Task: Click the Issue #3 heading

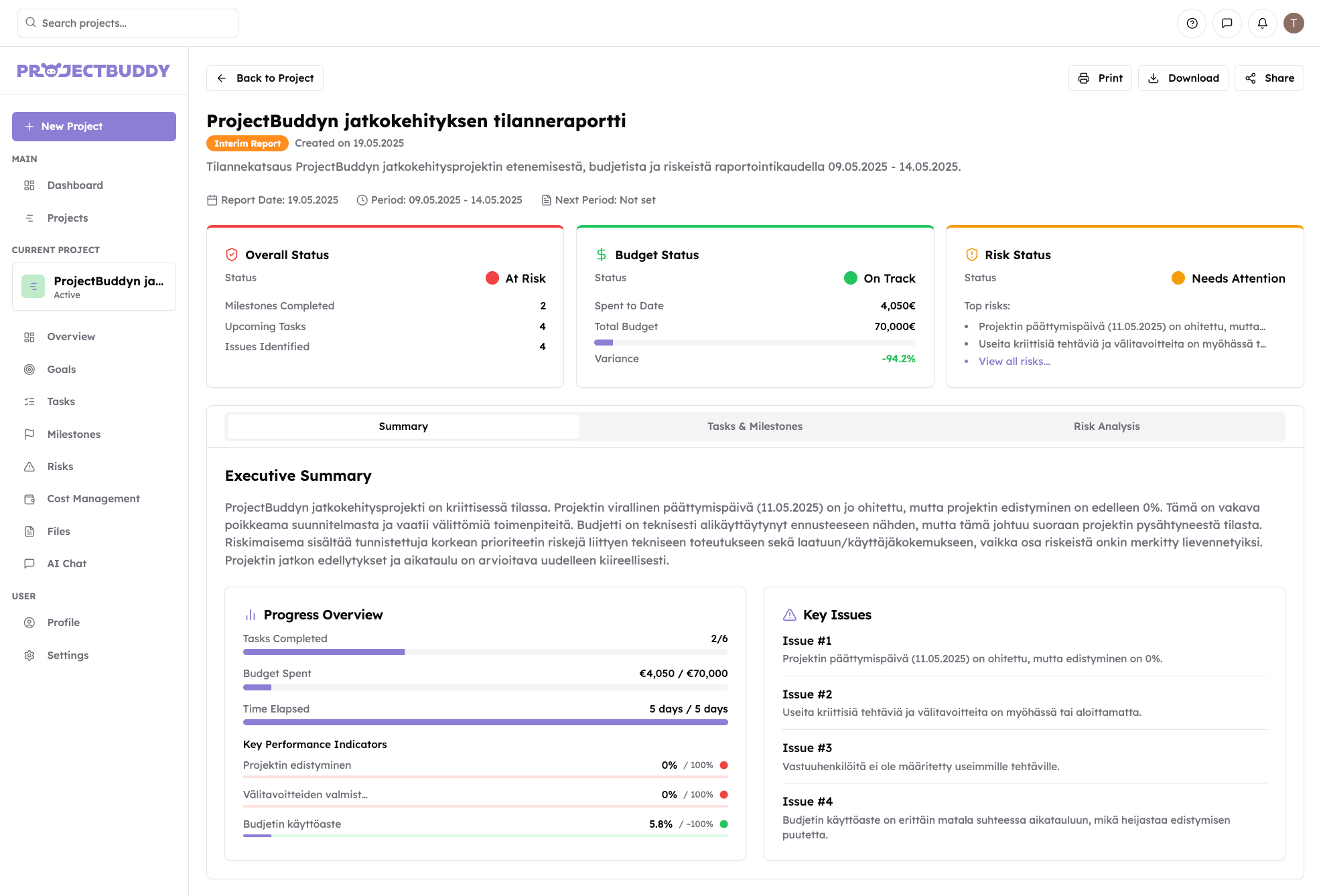Action: [x=807, y=749]
